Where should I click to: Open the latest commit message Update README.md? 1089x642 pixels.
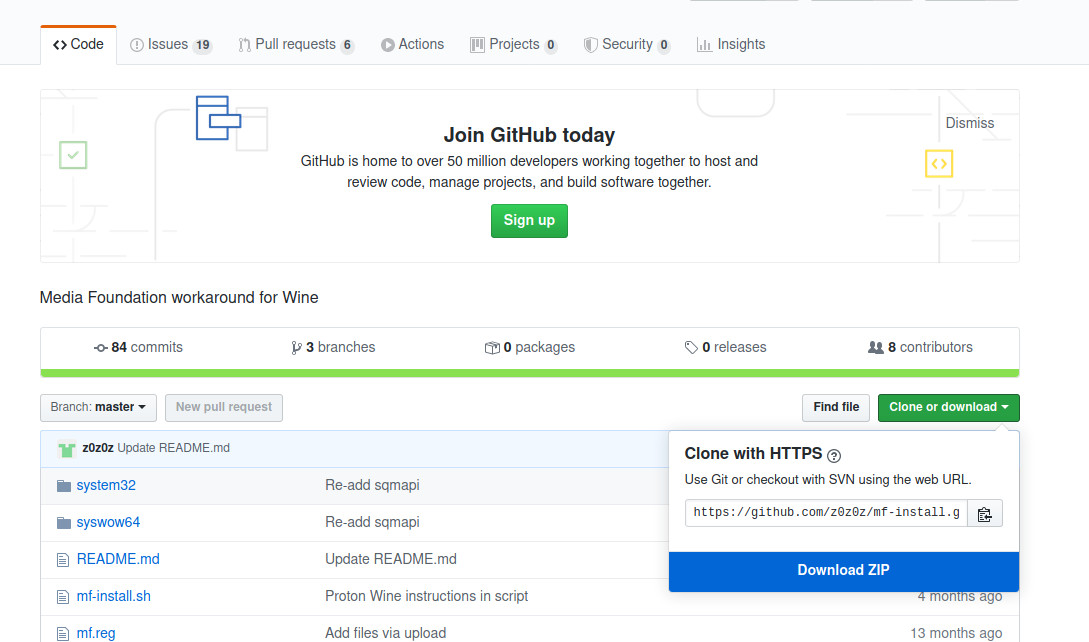pos(174,448)
